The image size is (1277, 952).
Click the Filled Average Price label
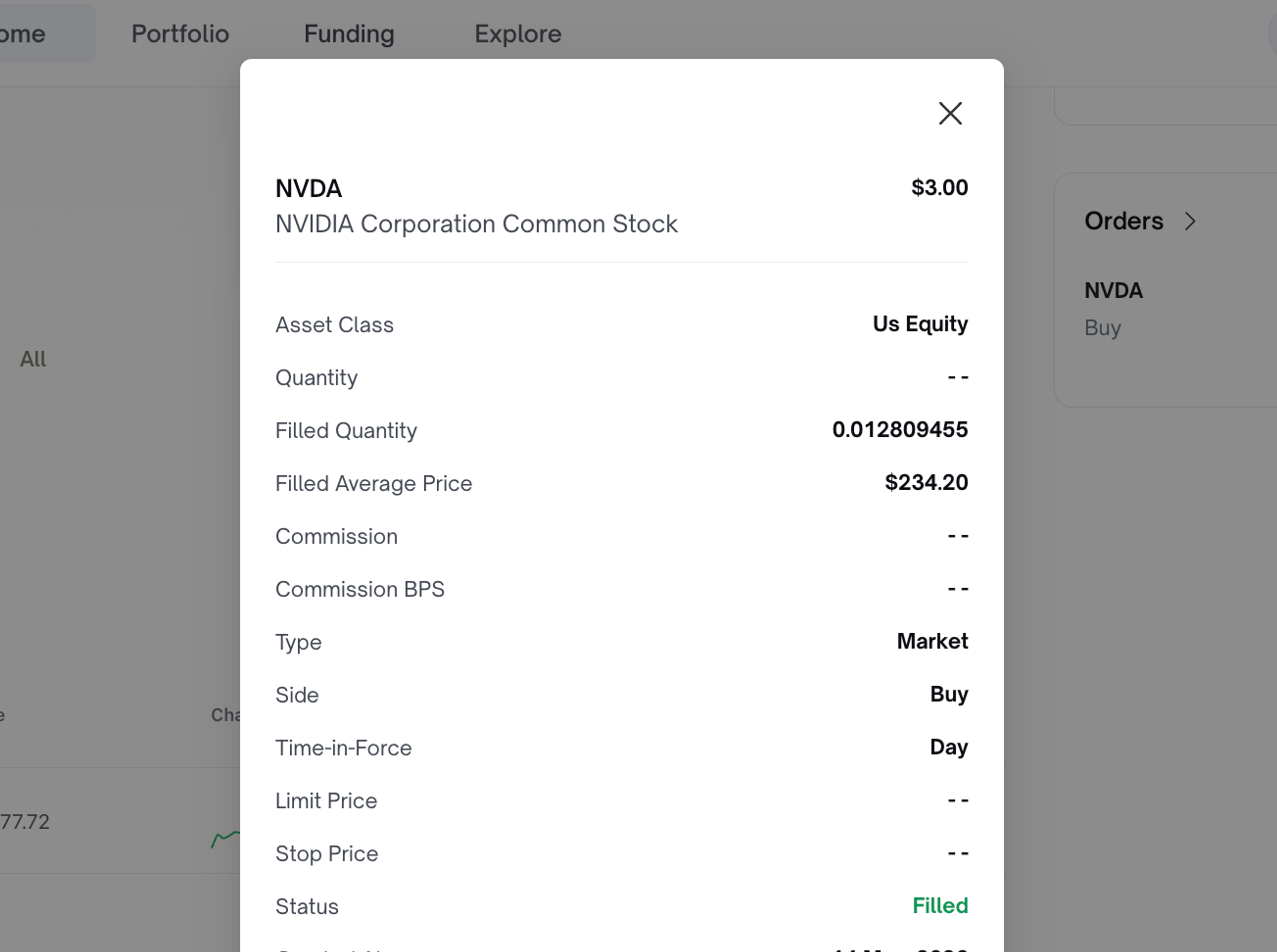(x=374, y=484)
